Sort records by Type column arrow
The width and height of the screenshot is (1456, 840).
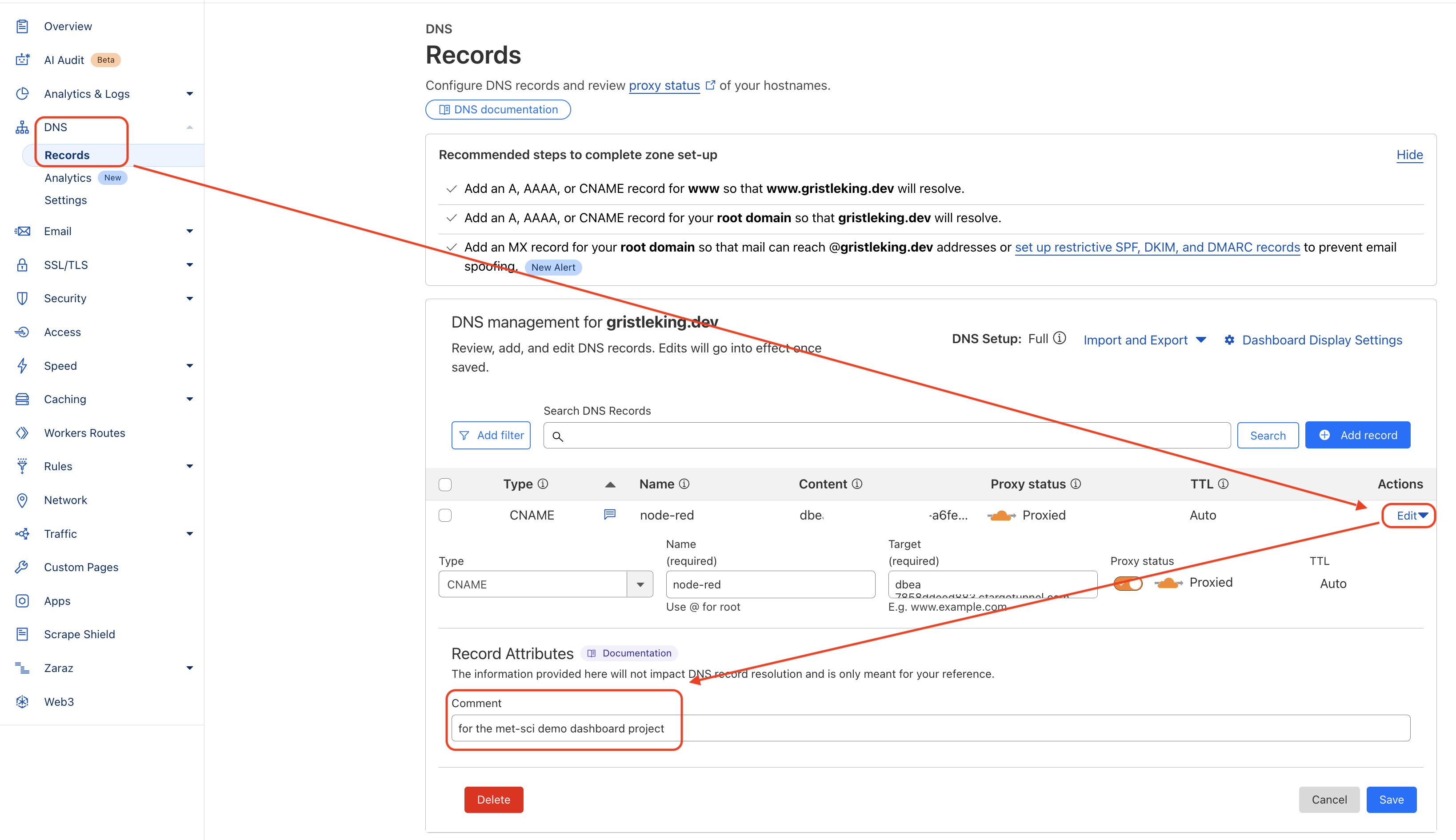[610, 484]
